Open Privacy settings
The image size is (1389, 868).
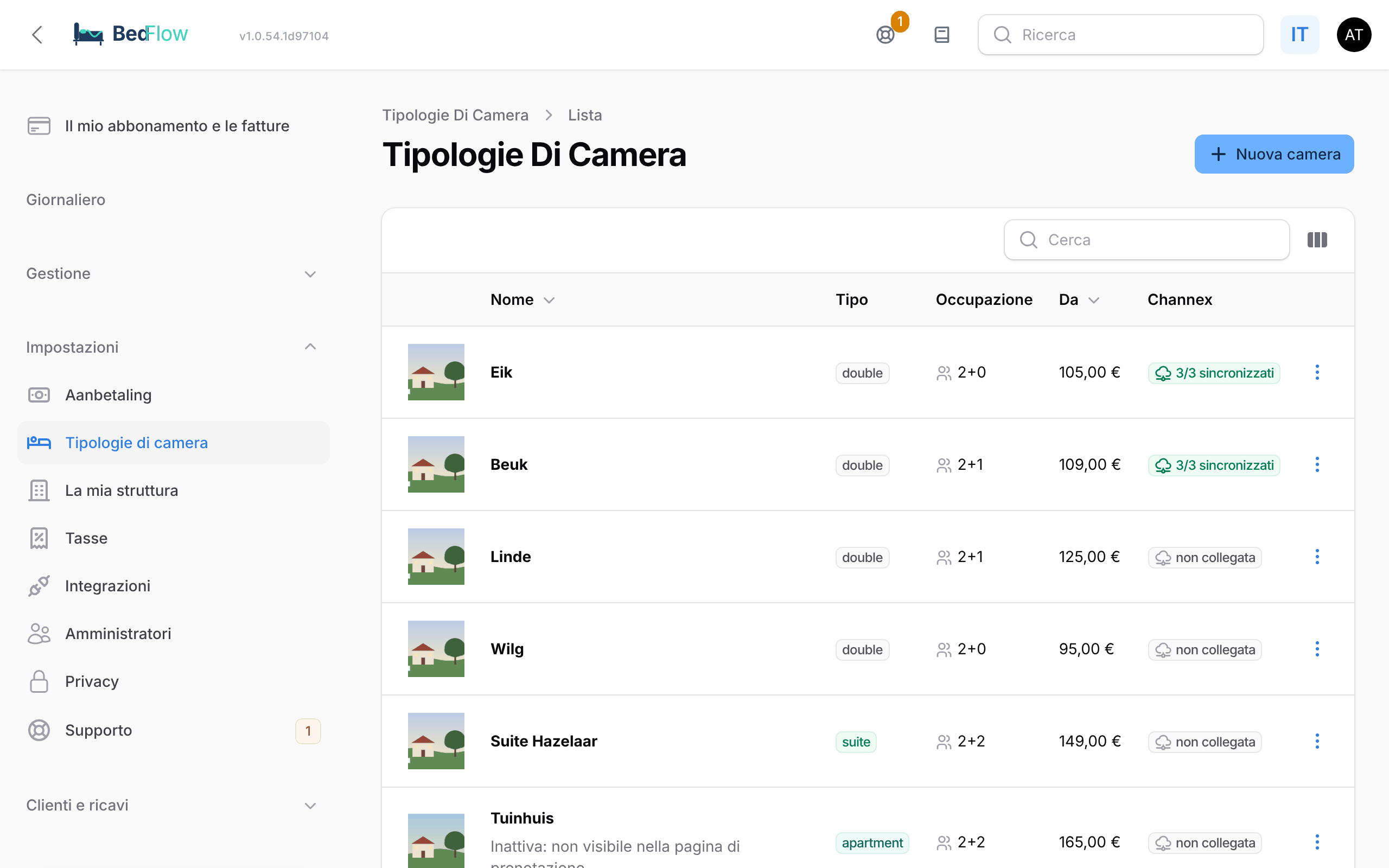(173, 681)
